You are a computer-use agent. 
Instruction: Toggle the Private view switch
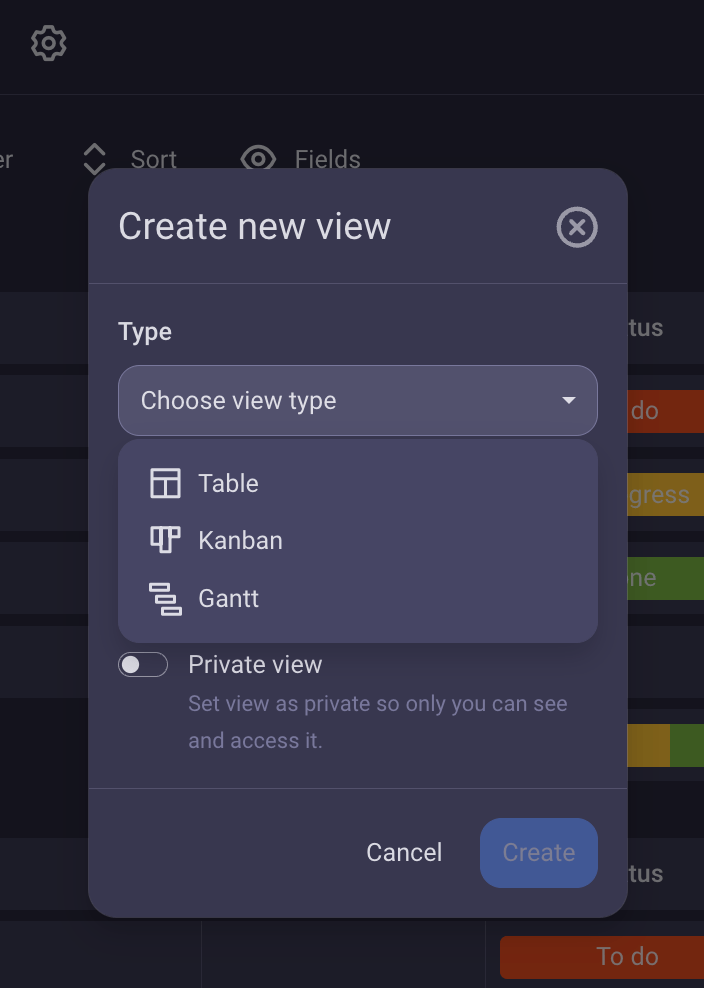pos(143,665)
